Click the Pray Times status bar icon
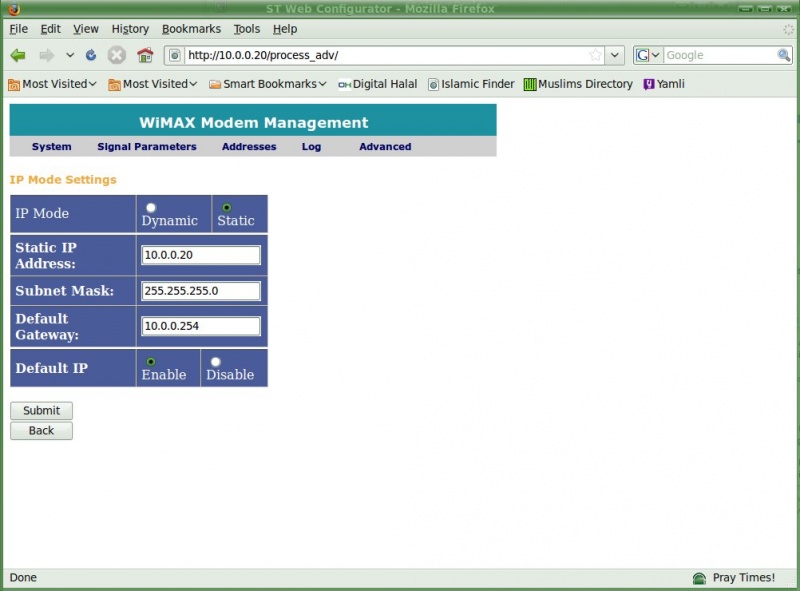800x591 pixels. coord(699,578)
